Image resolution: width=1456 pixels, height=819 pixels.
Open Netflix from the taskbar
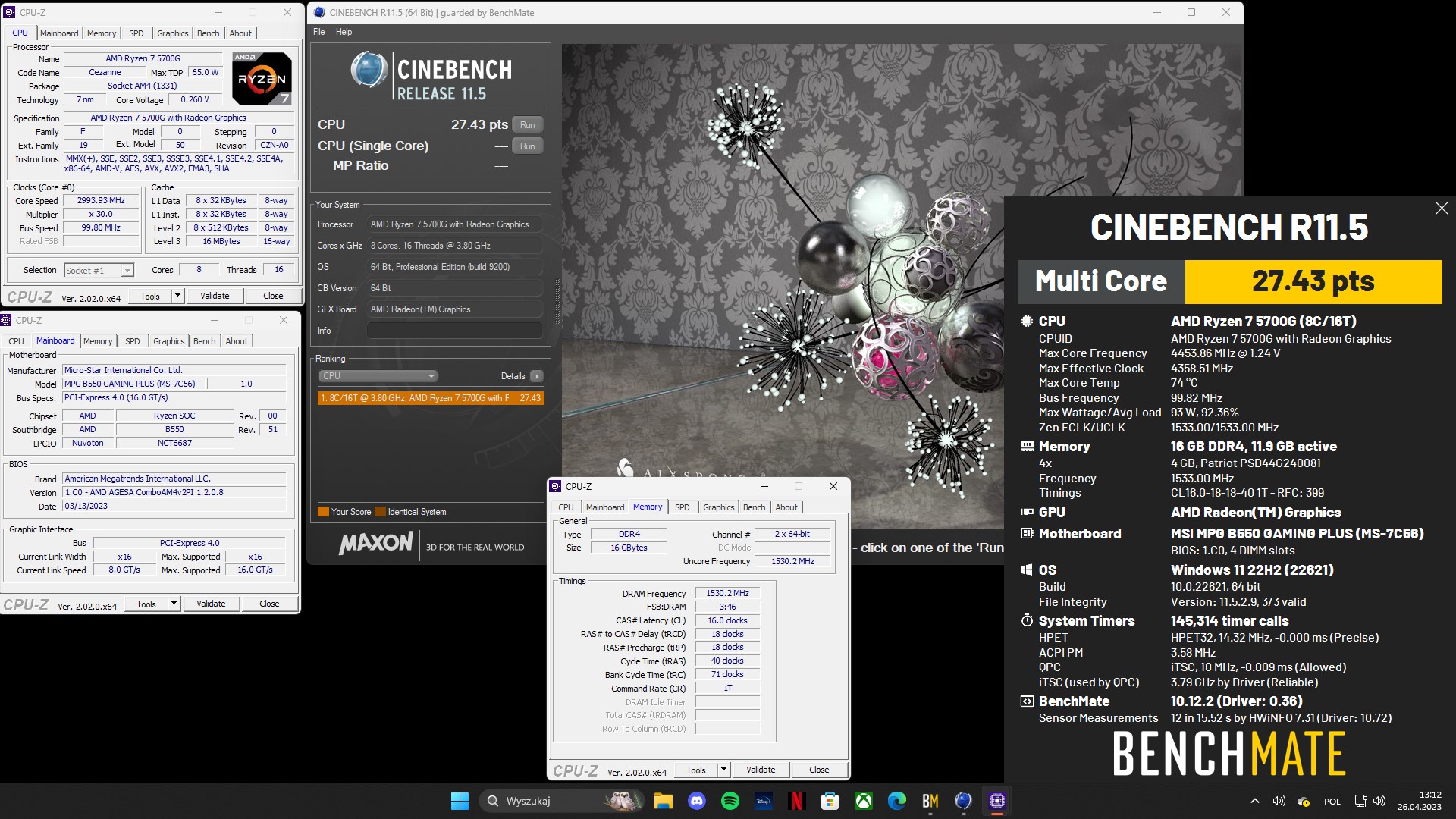click(x=797, y=801)
